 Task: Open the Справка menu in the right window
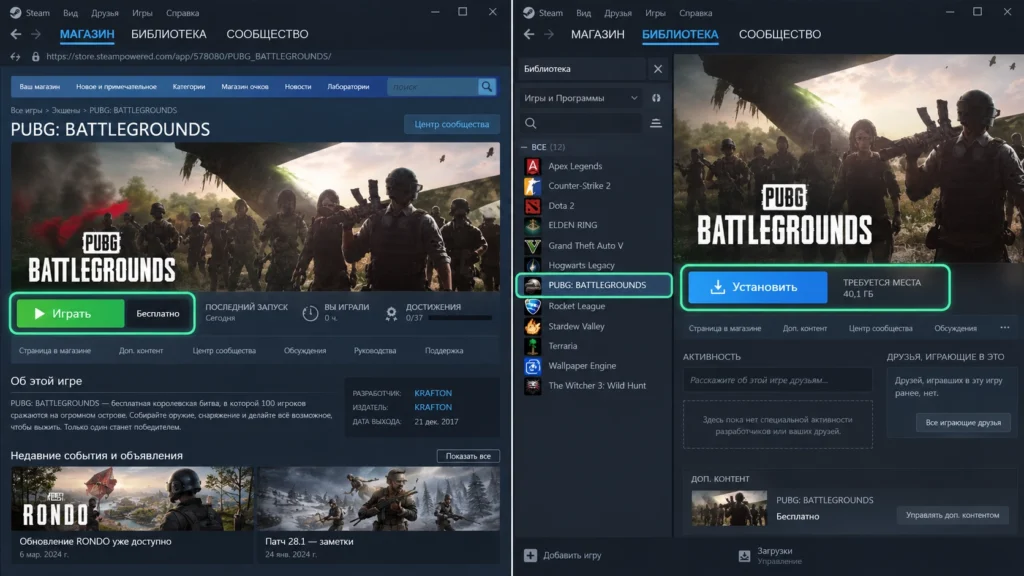[x=696, y=13]
